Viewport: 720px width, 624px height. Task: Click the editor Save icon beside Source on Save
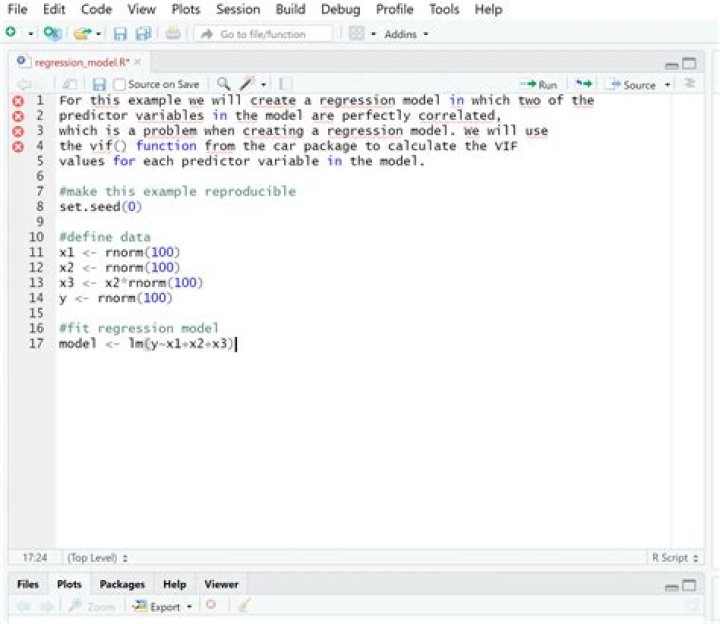point(99,84)
